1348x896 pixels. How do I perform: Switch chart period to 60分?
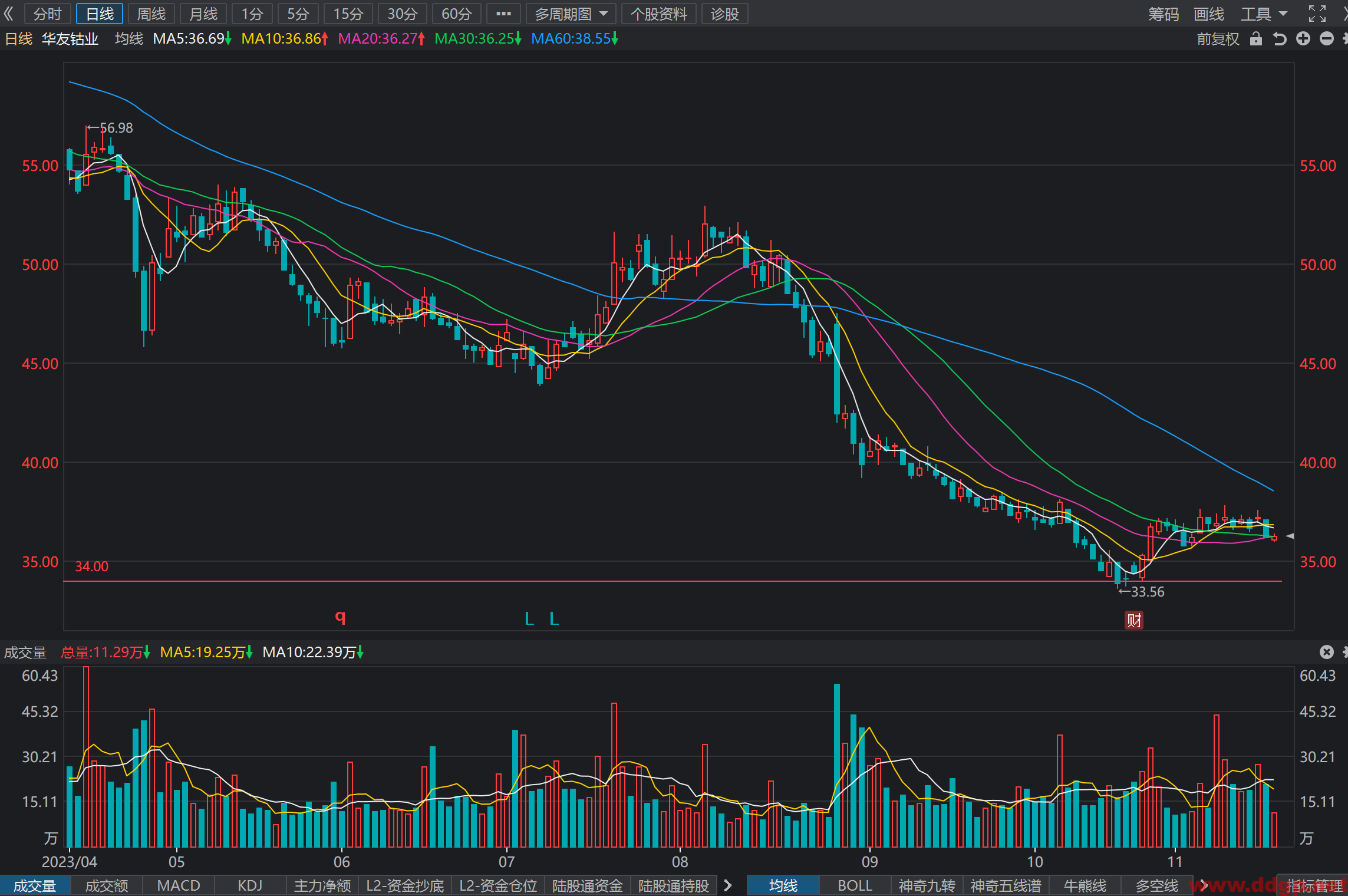coord(457,14)
